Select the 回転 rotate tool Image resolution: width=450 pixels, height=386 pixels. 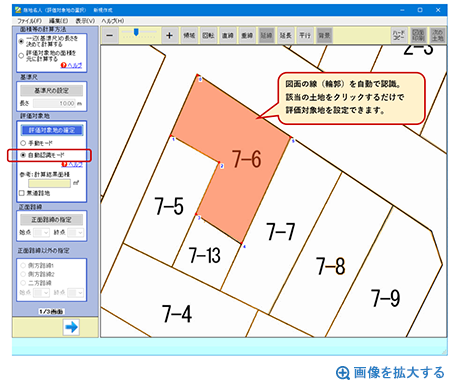point(208,35)
